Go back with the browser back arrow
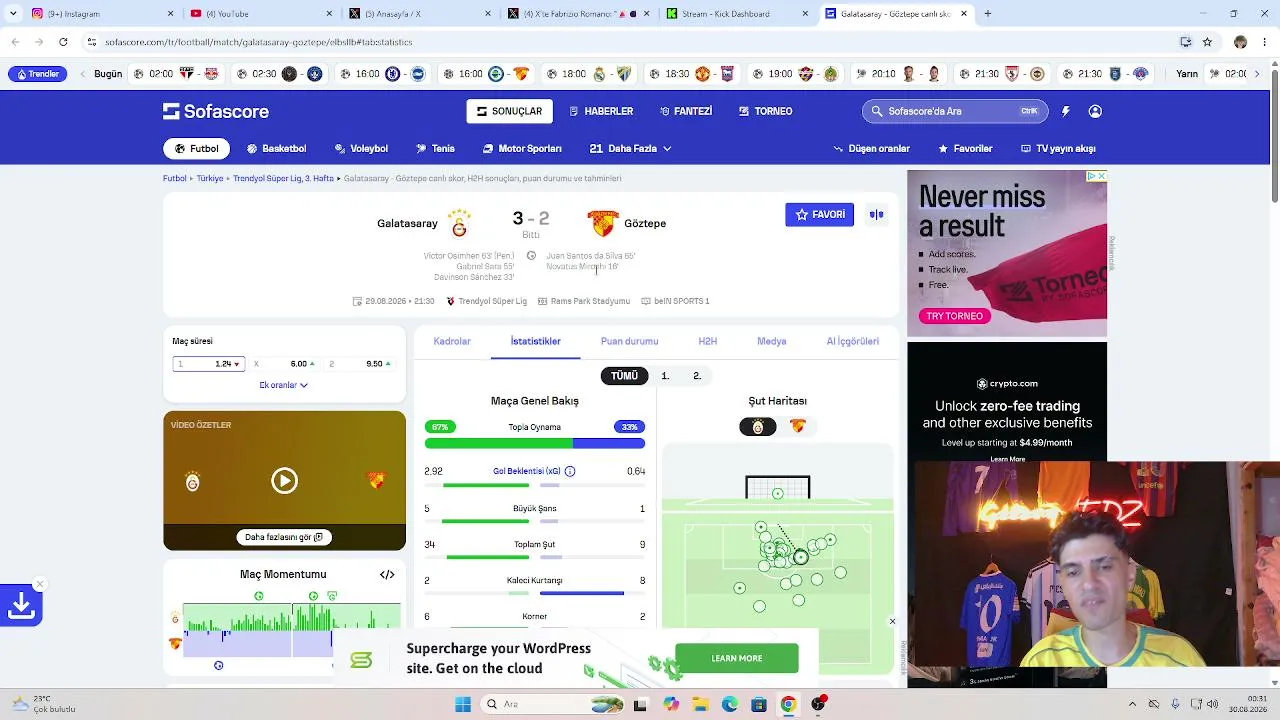 point(15,42)
